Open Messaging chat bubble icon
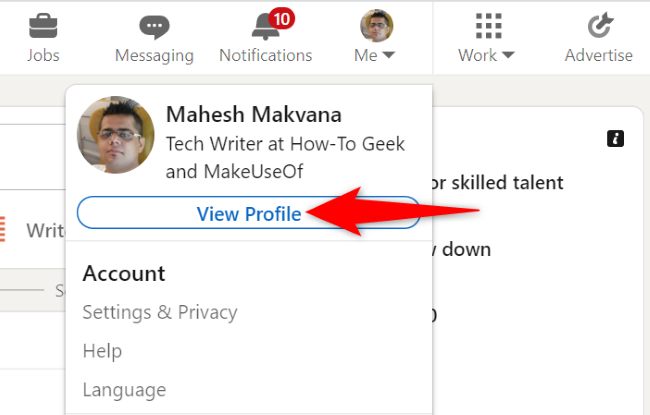Image resolution: width=650 pixels, height=415 pixels. [x=154, y=26]
